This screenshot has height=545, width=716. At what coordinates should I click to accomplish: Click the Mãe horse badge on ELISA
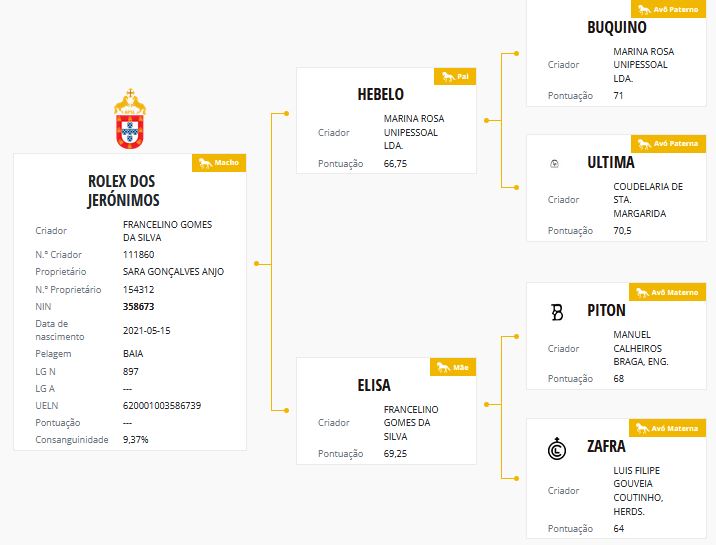click(x=453, y=367)
